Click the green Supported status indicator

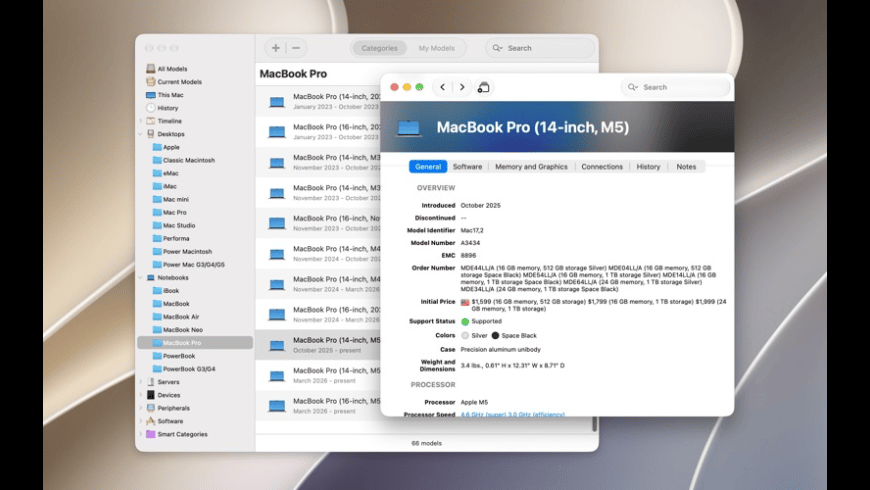click(x=465, y=321)
